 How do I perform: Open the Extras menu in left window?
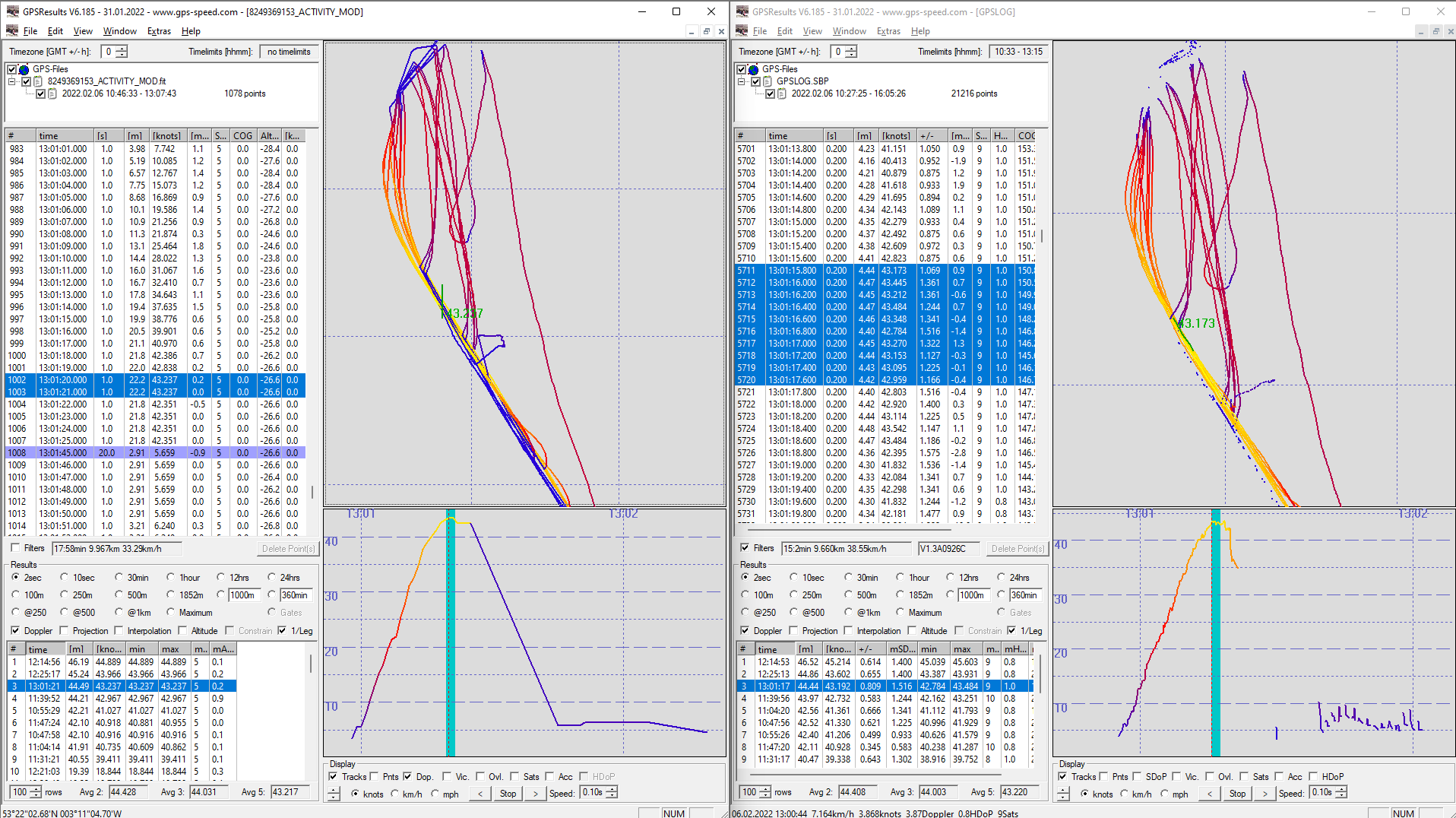click(x=159, y=31)
